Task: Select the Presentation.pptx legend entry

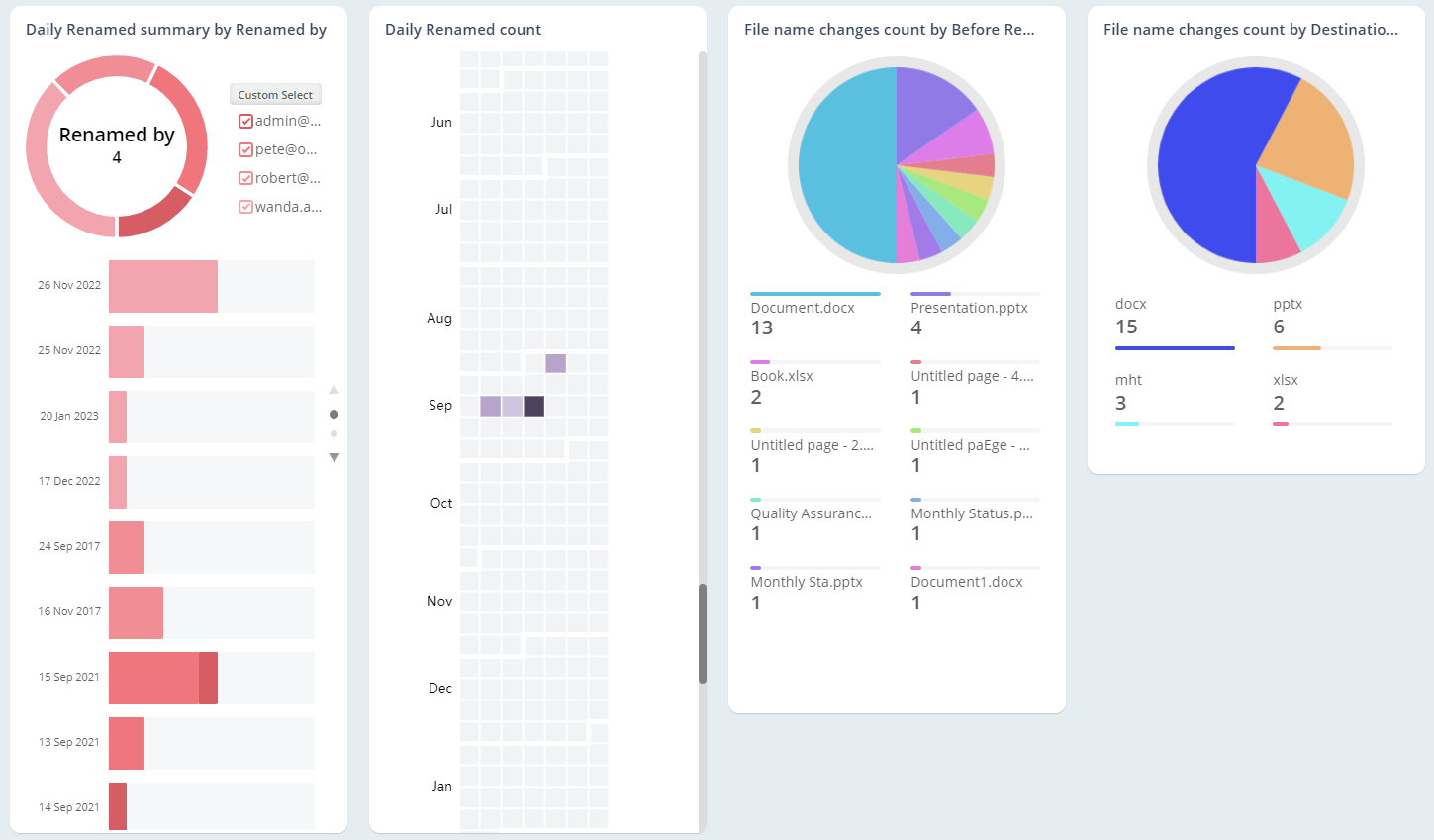Action: [x=969, y=309]
